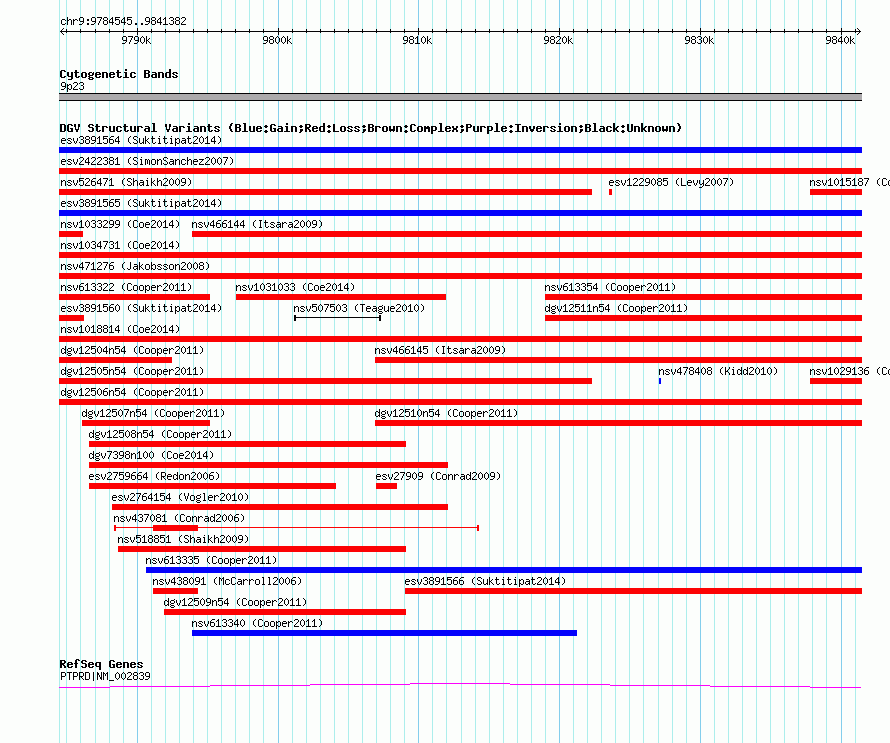
Task: Select nsv471276 (Jakobsson2008) label
Action: point(135,266)
